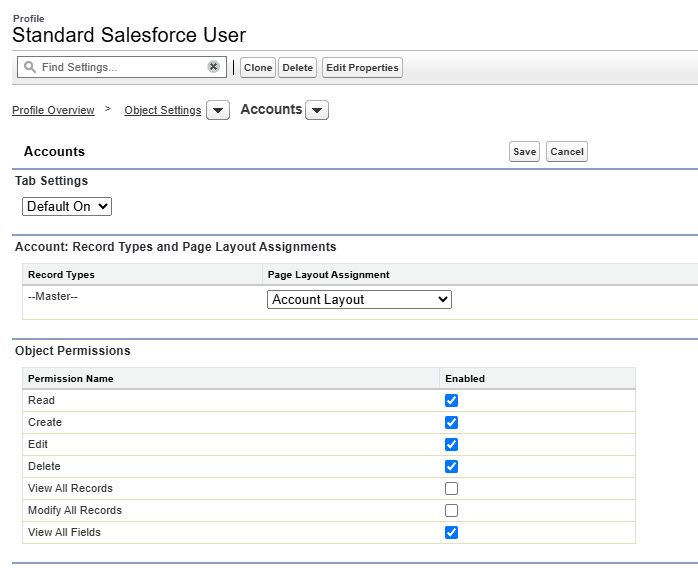This screenshot has width=698, height=568.
Task: Click the Edit Properties button
Action: [x=362, y=68]
